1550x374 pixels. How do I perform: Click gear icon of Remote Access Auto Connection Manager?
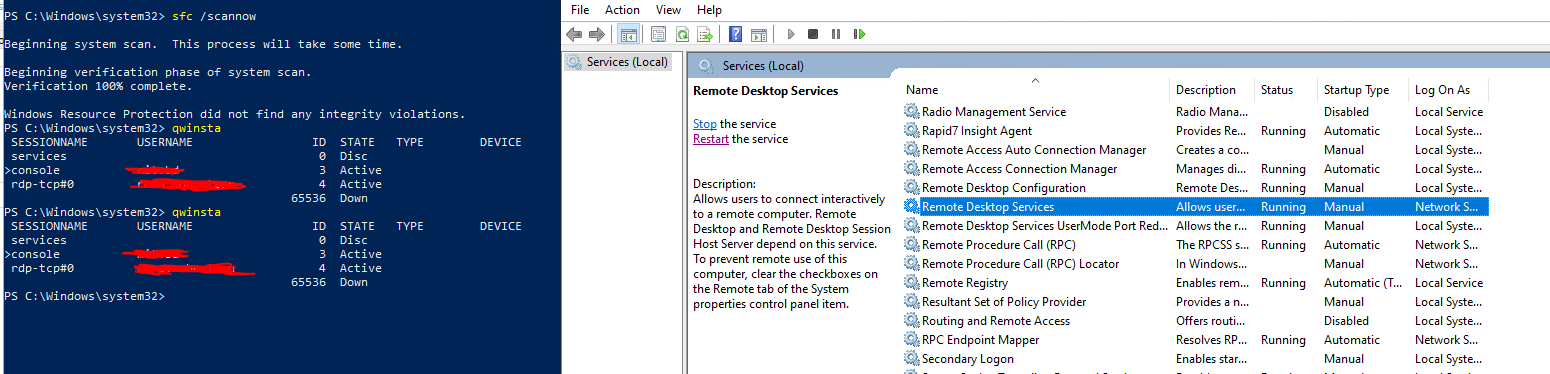911,150
